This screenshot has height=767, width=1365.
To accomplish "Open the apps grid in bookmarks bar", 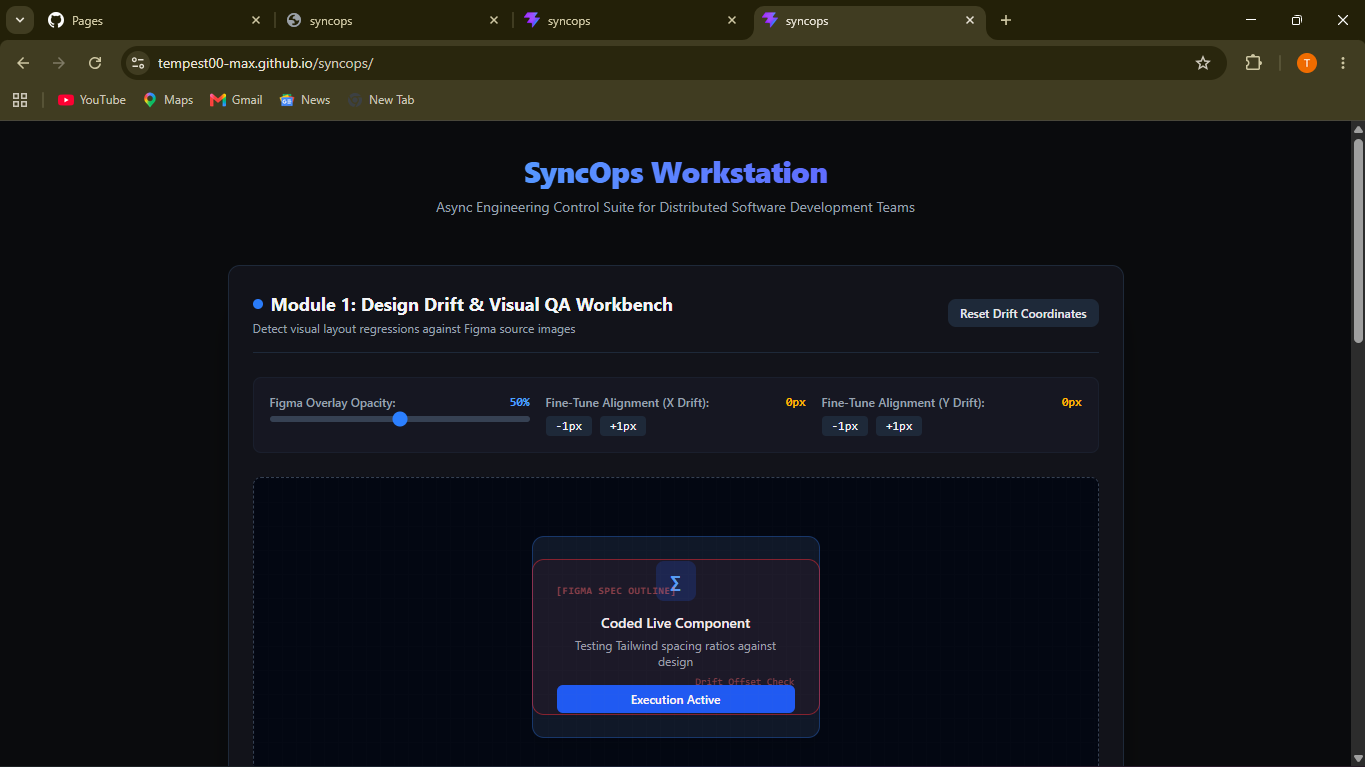I will 20,100.
